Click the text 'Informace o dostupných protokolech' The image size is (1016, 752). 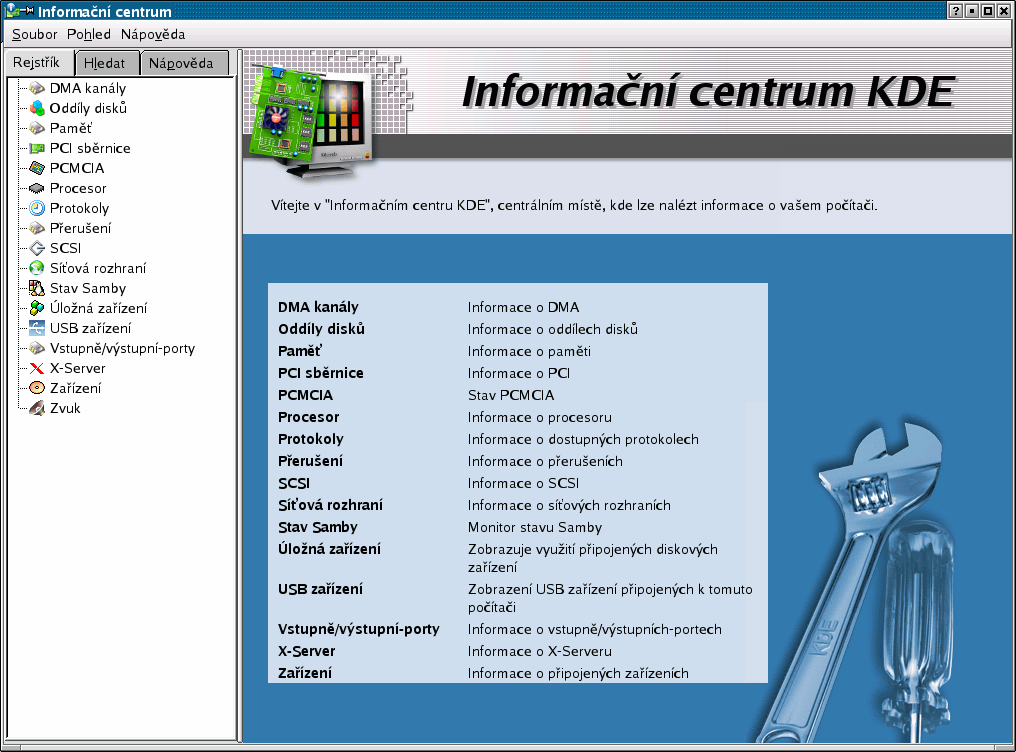tap(583, 439)
